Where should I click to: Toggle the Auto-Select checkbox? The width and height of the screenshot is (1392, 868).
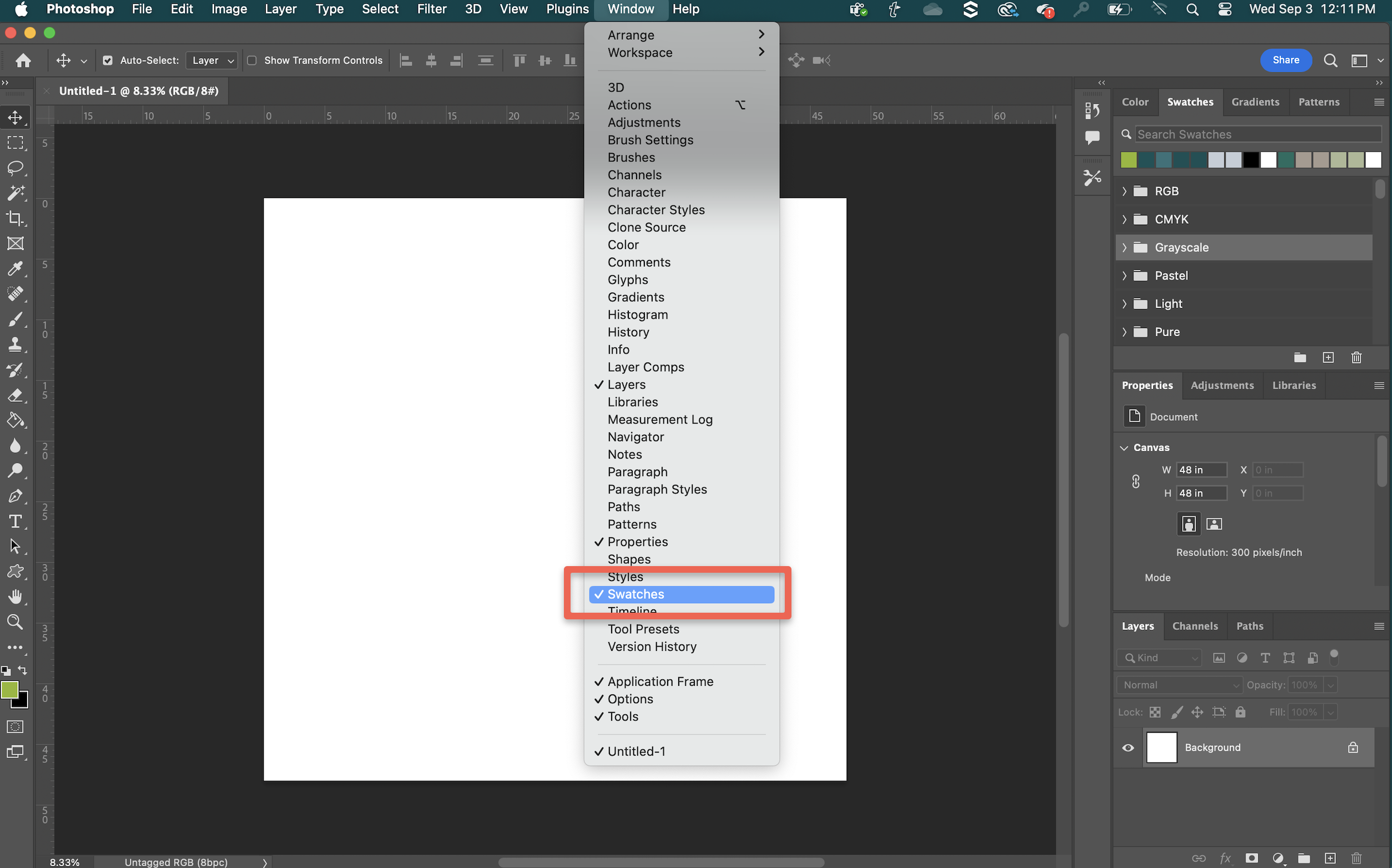[x=107, y=60]
